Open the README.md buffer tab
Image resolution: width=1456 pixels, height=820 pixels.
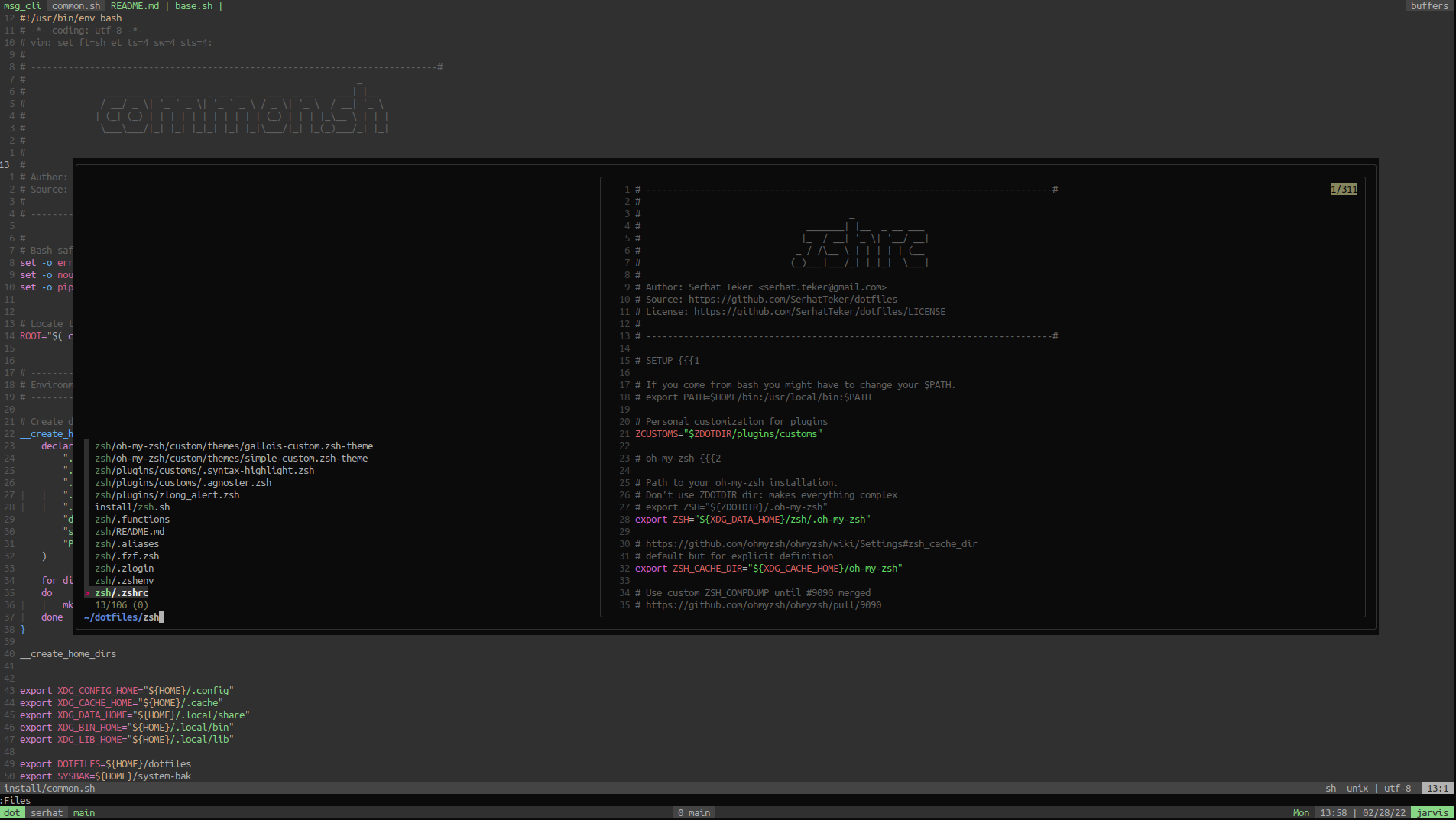pos(135,5)
